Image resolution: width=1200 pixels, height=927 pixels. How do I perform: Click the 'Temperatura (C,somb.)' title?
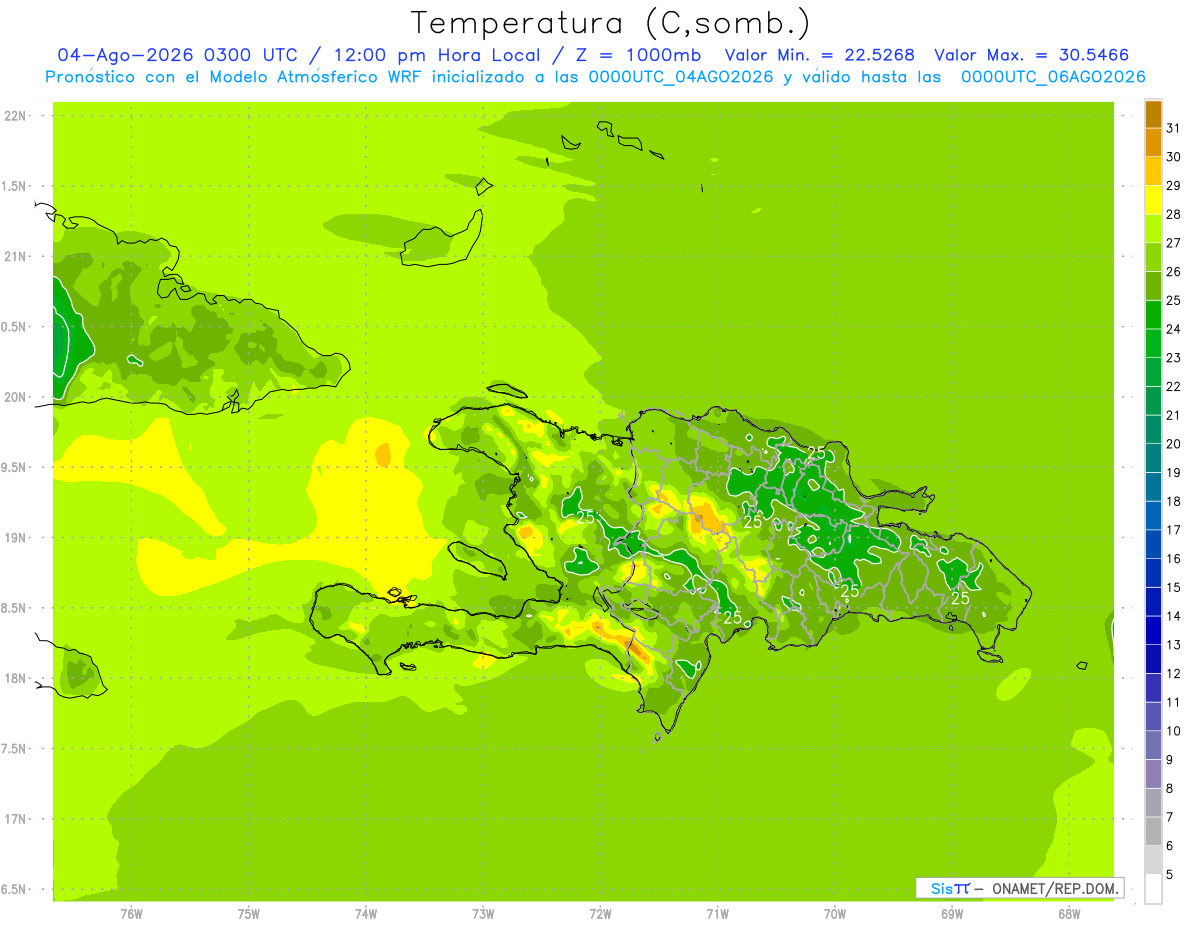tap(611, 24)
